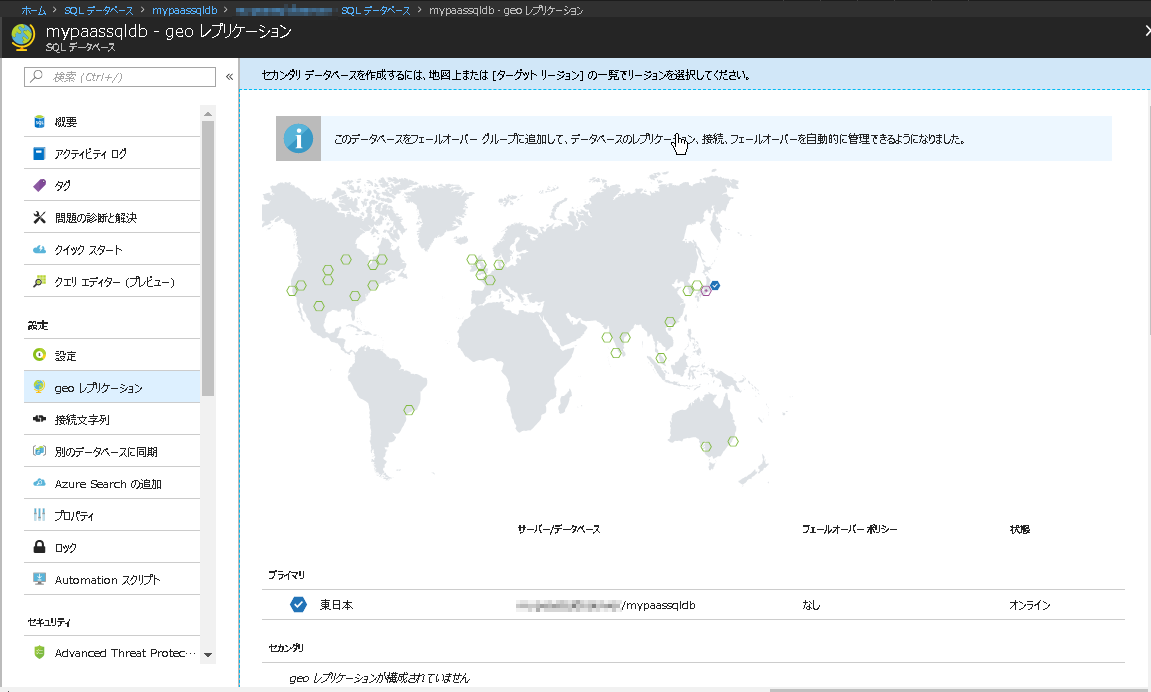Click the sidebar scroll up arrow
Viewport: 1151px width, 692px height.
(208, 113)
